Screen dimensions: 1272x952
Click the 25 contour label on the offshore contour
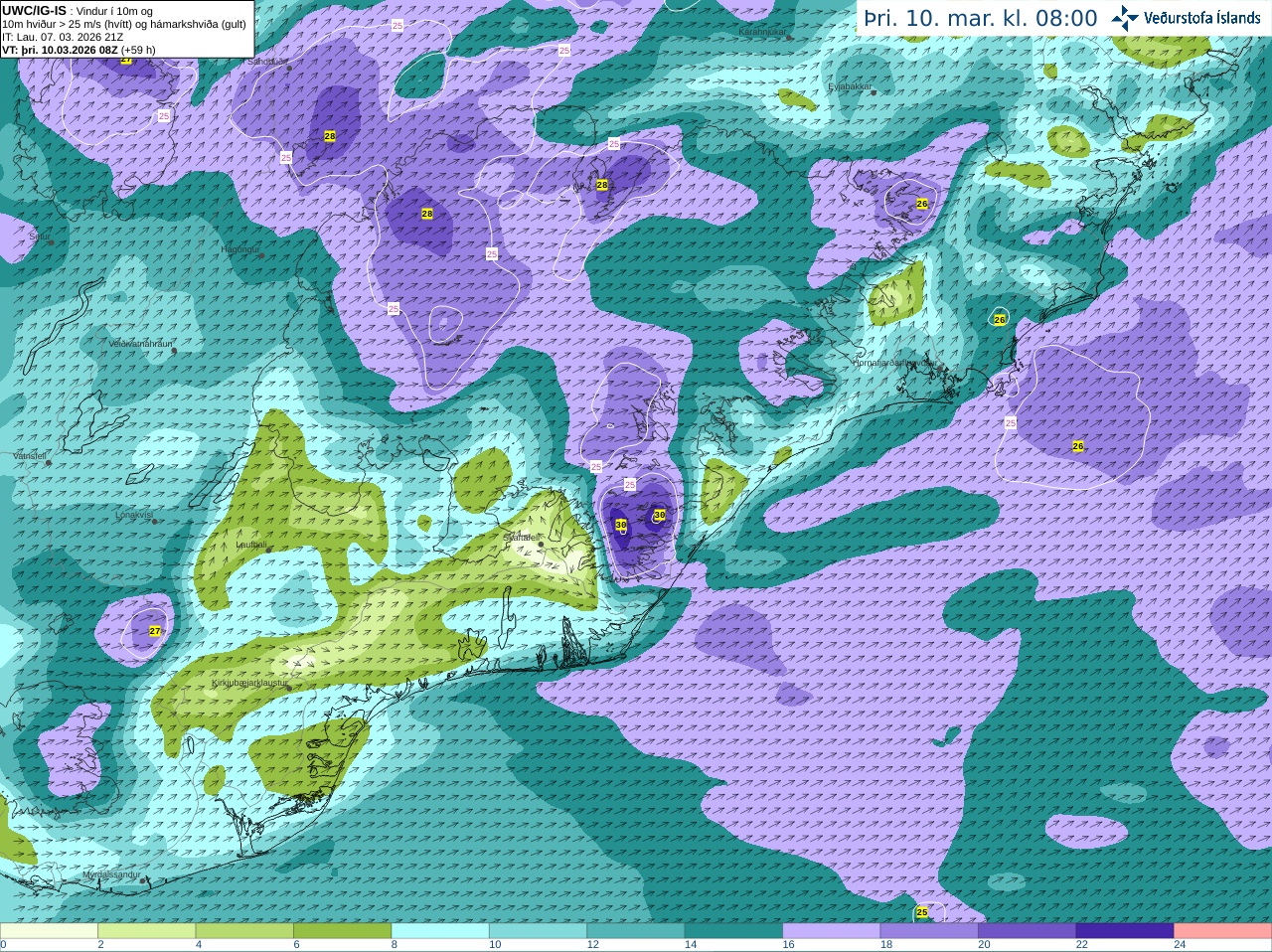1011,423
